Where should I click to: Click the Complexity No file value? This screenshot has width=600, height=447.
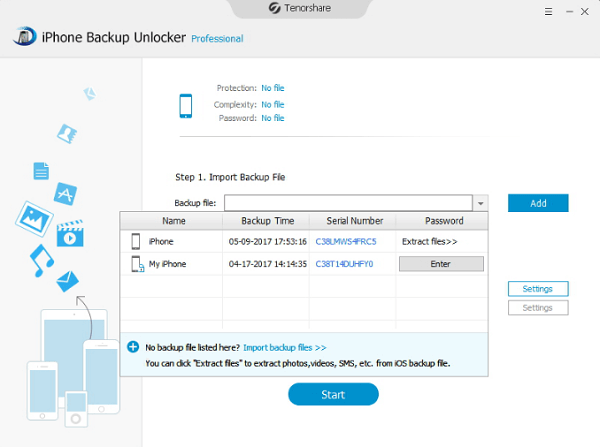tap(272, 104)
